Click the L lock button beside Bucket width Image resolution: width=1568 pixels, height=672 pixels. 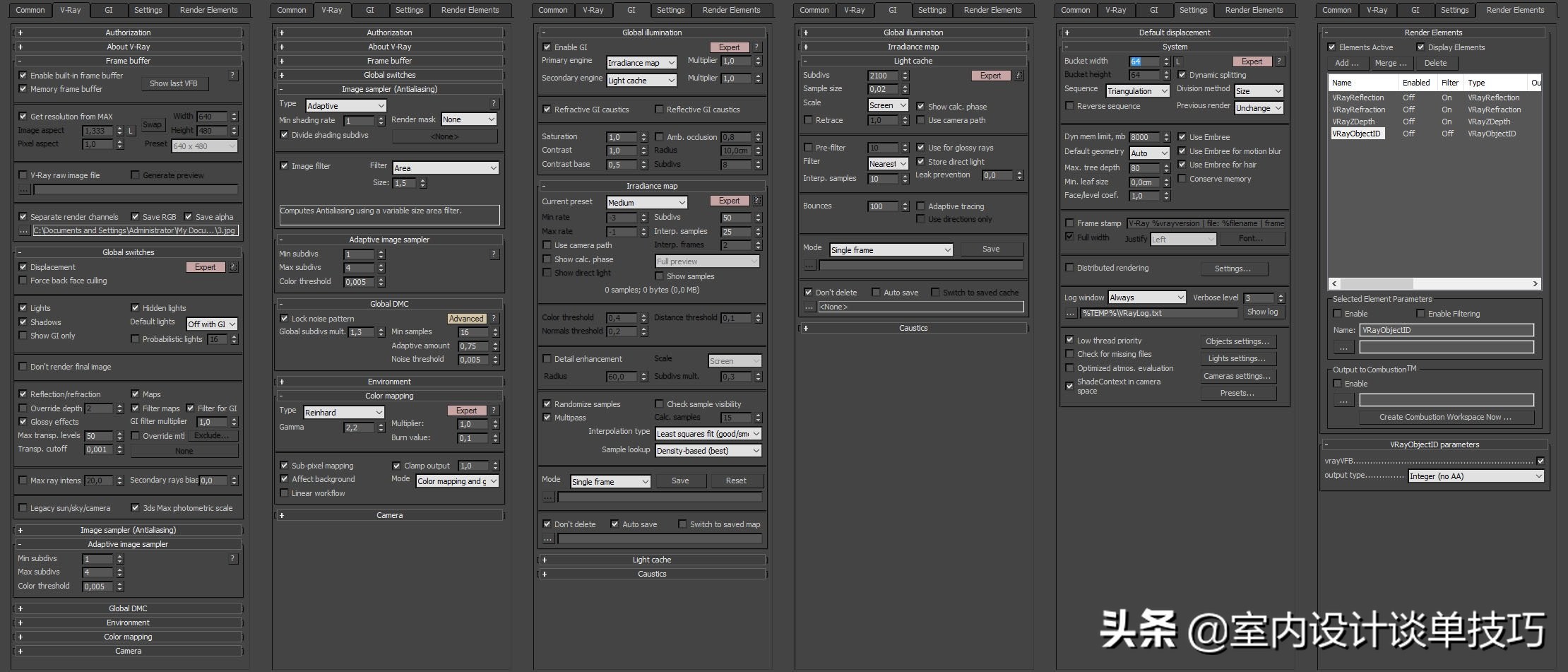coord(1178,61)
